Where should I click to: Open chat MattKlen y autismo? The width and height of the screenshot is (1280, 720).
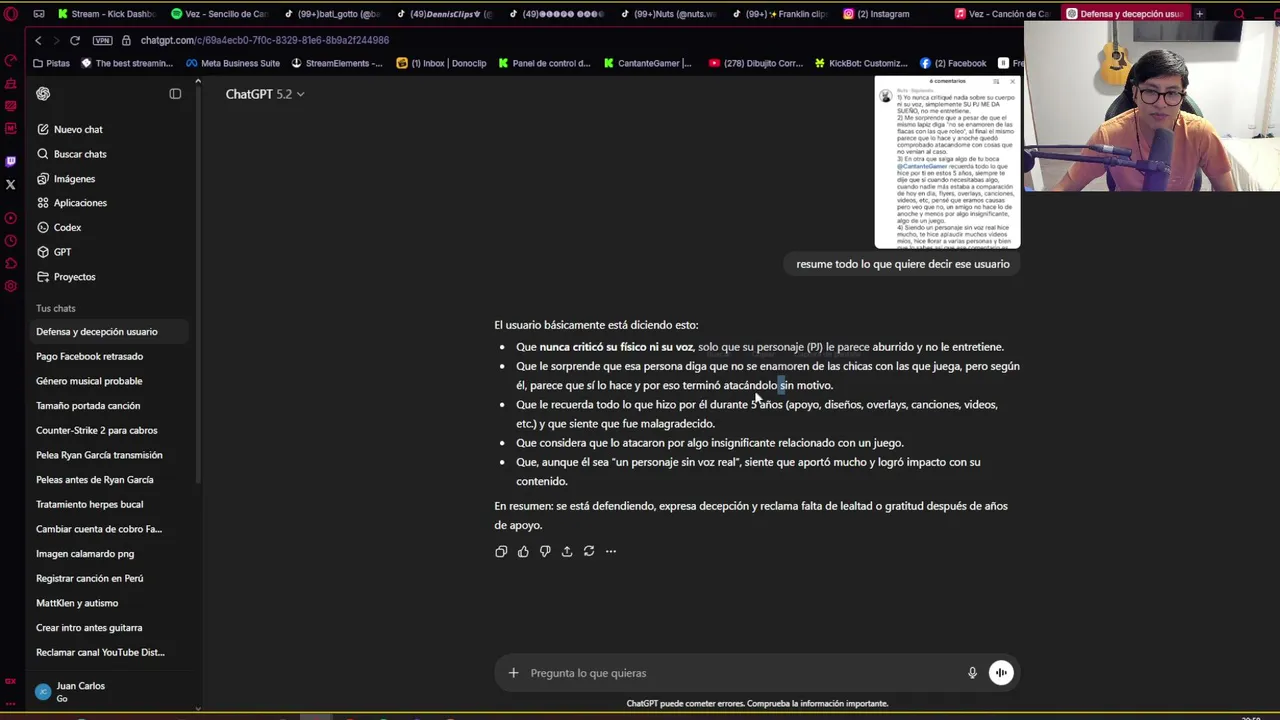pos(77,603)
